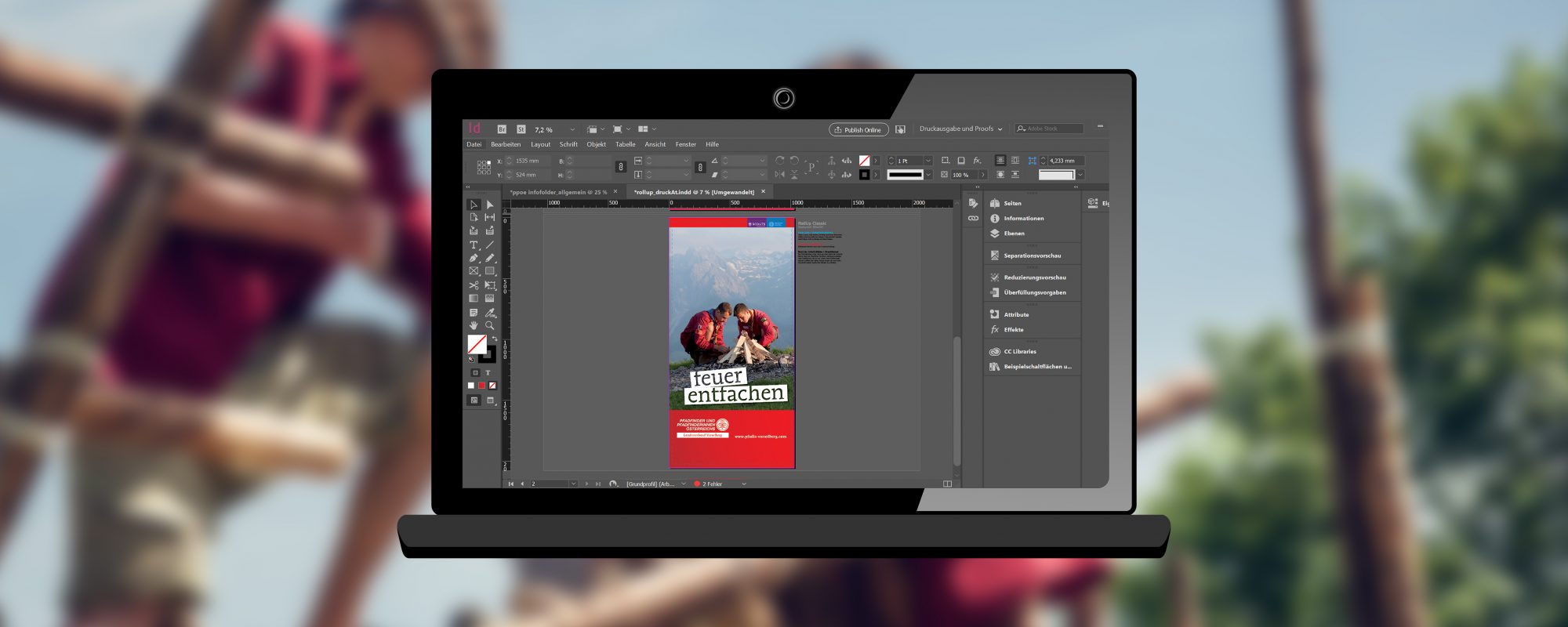Viewport: 1568px width, 627px height.
Task: Toggle constrain proportions link for scaling
Action: point(700,167)
